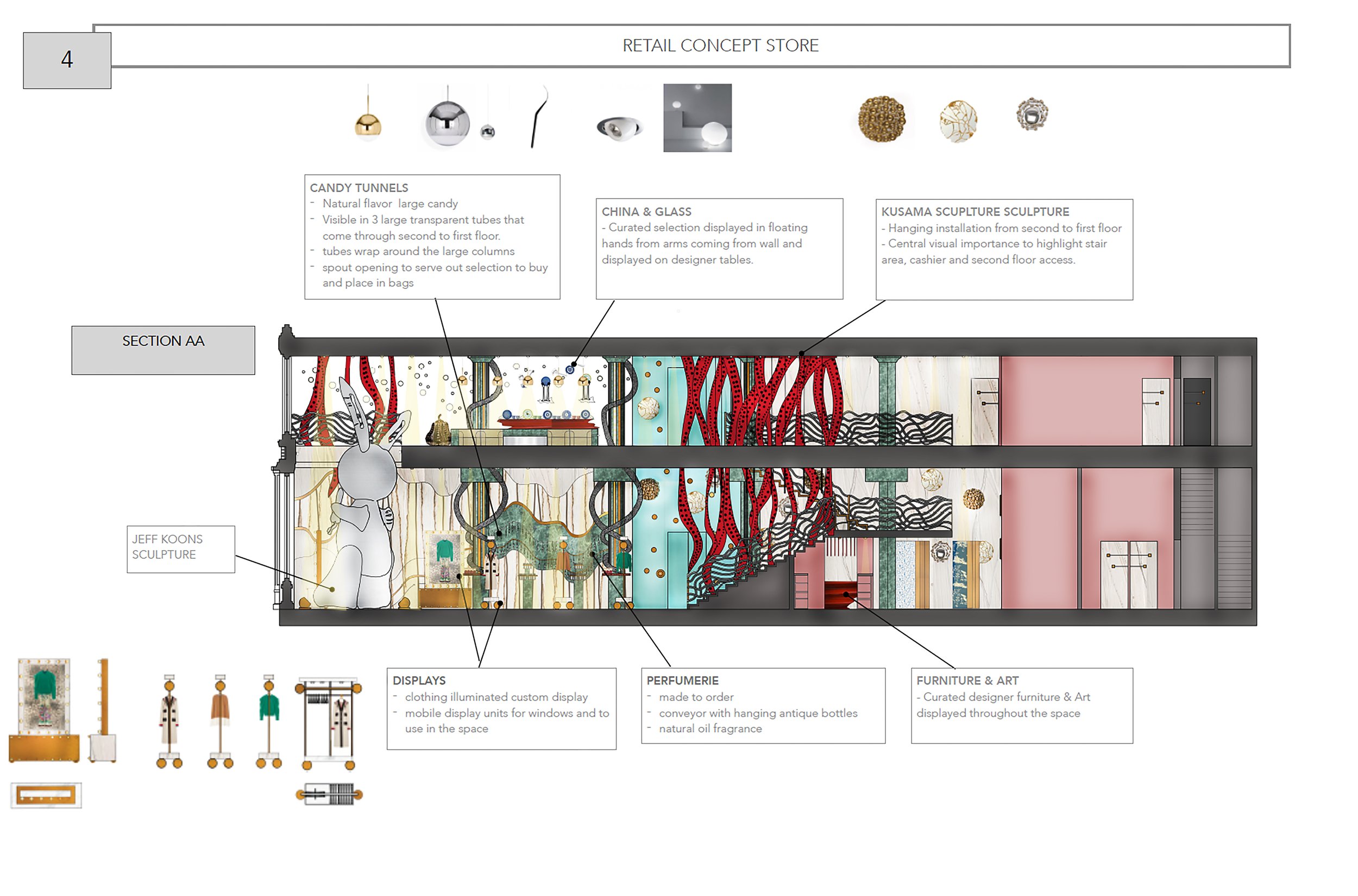Select the gold beaded sphere wall light
Viewport: 1358px width, 896px height.
tap(881, 118)
